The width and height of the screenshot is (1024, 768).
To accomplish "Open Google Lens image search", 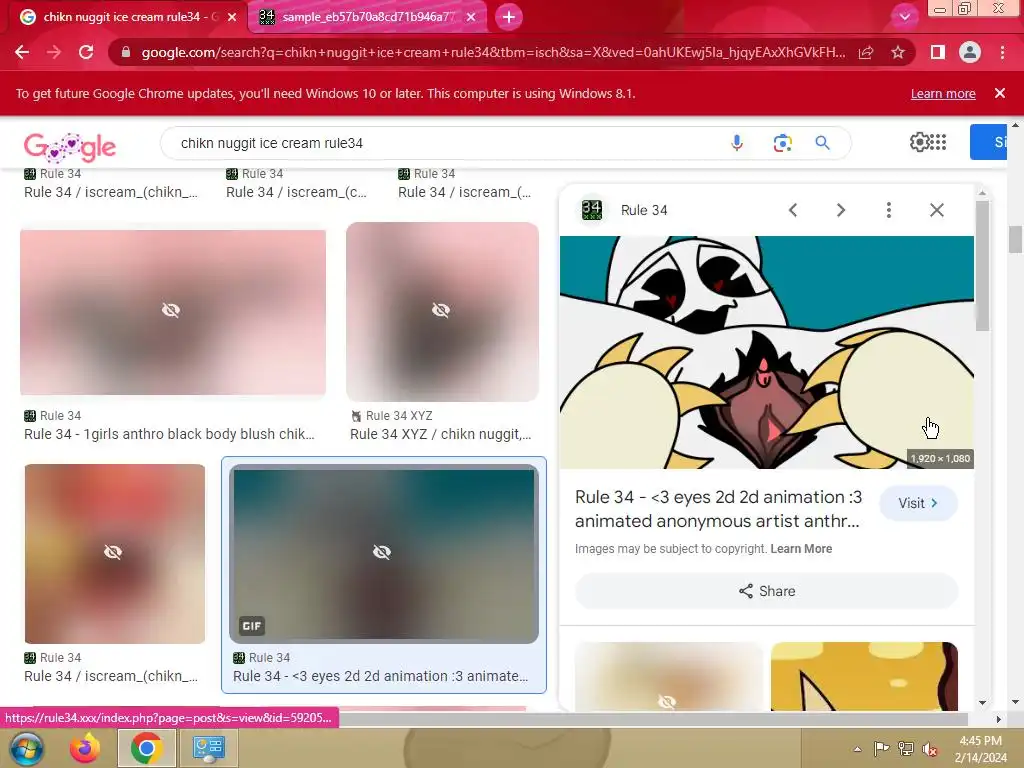I will (x=782, y=142).
